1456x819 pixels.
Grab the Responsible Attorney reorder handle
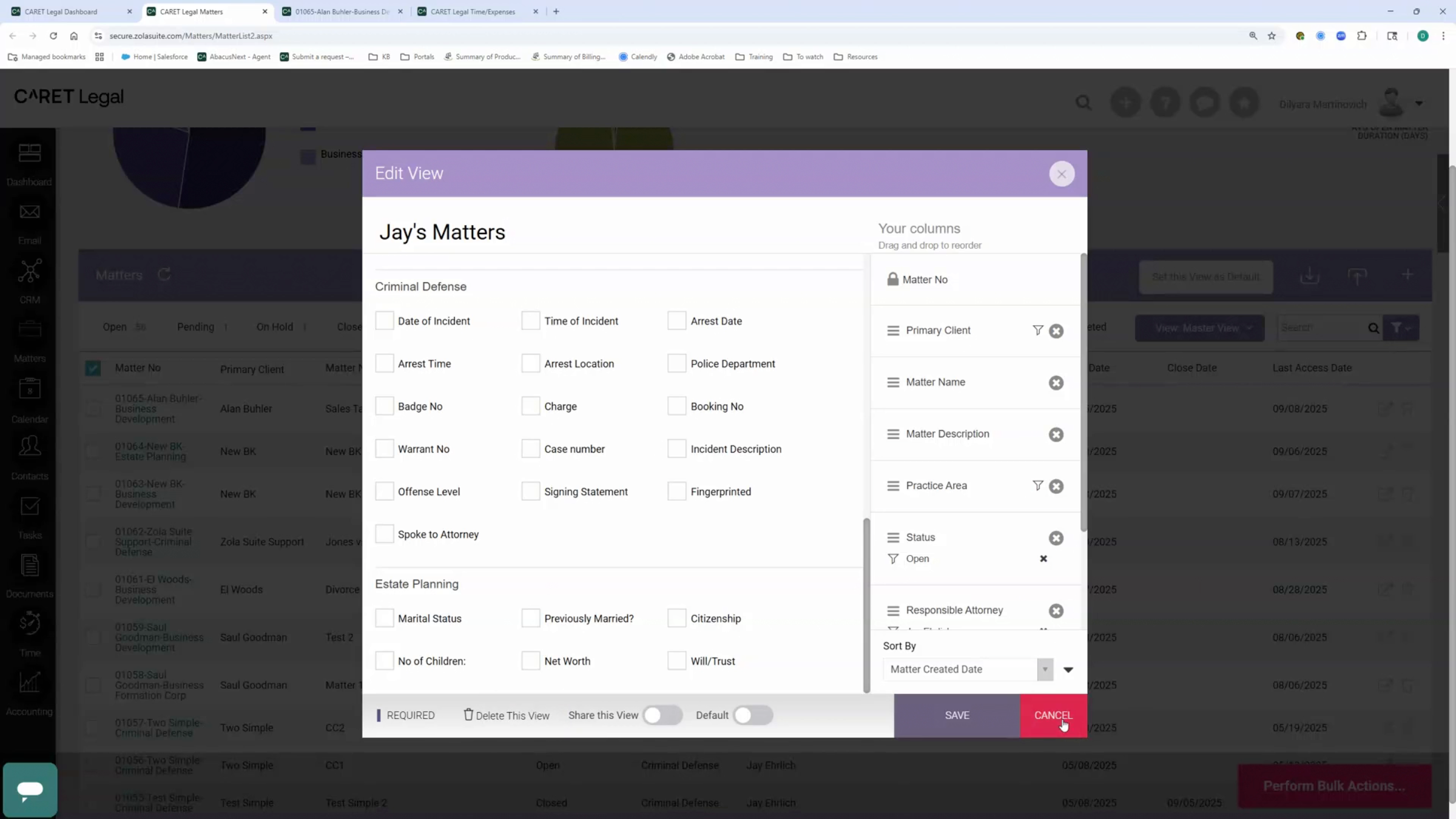click(x=893, y=610)
